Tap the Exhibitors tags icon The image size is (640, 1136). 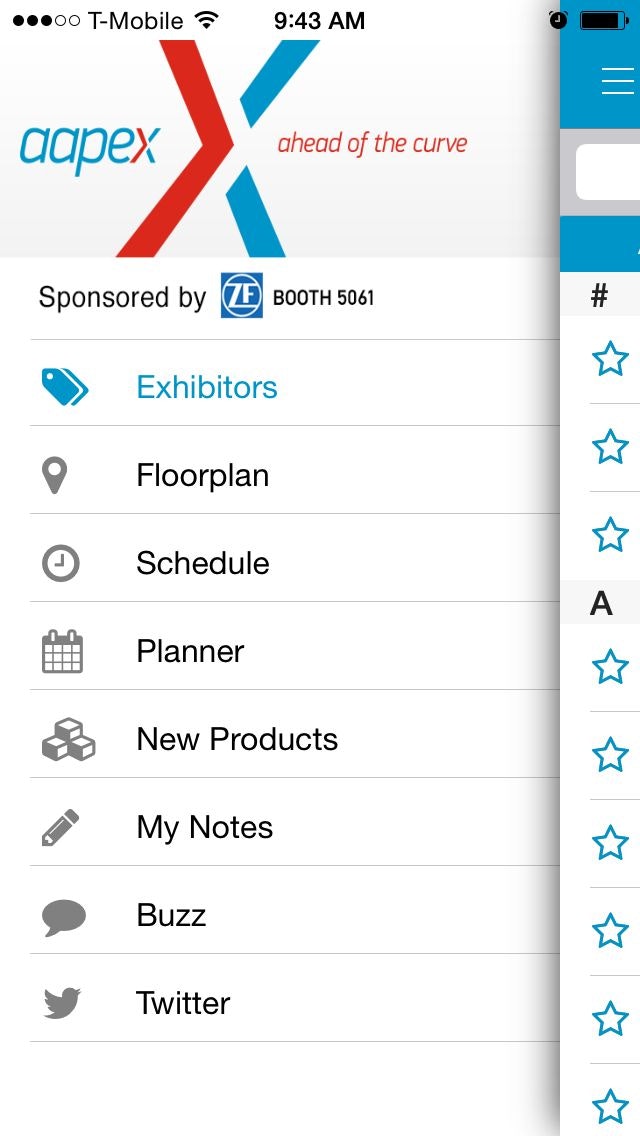click(64, 387)
